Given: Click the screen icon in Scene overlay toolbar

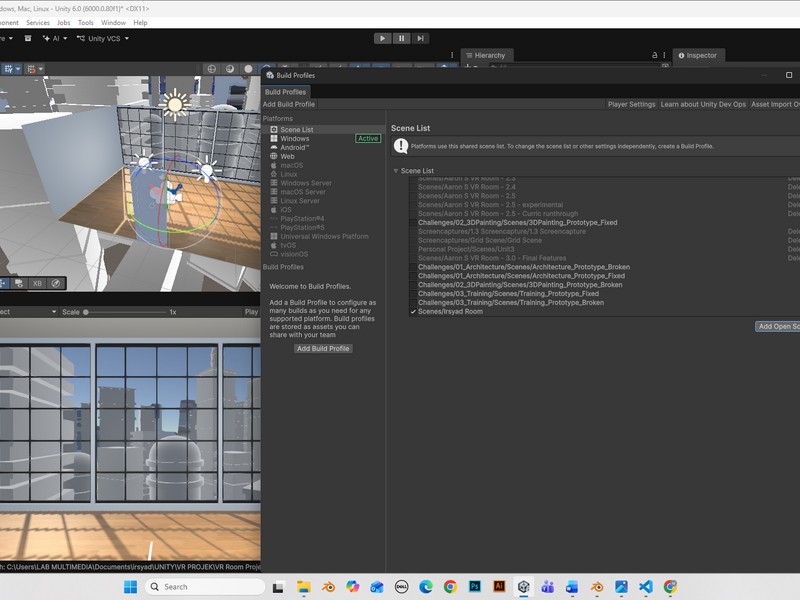Looking at the screenshot, I should coord(19,283).
